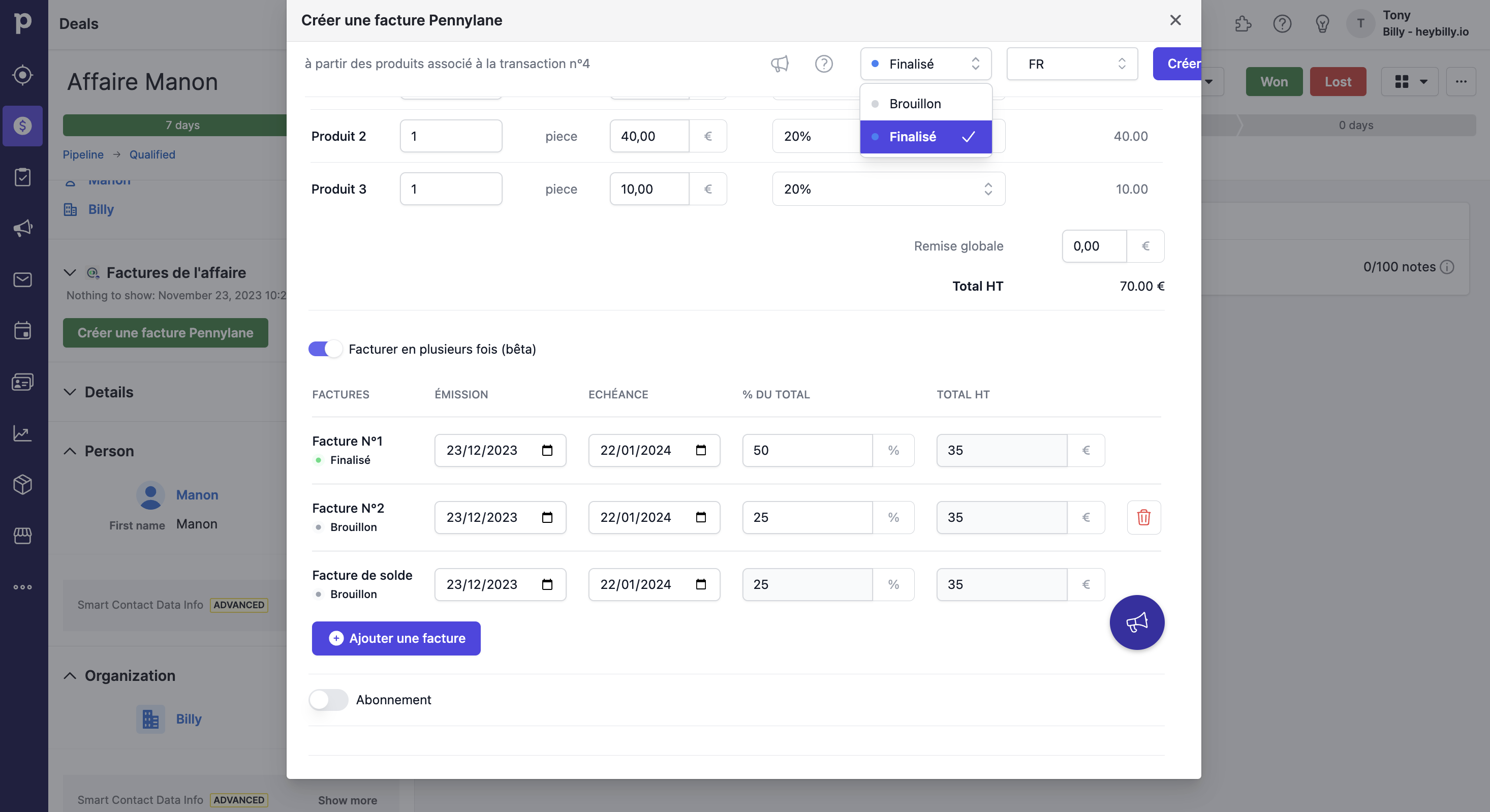
Task: Click Ajouter une facture button
Action: pos(396,639)
